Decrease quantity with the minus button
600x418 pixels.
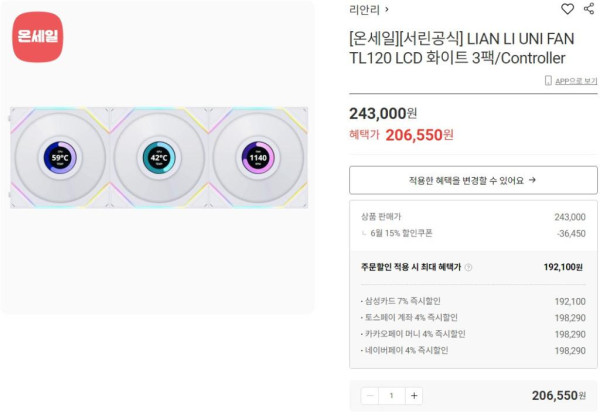click(x=369, y=396)
